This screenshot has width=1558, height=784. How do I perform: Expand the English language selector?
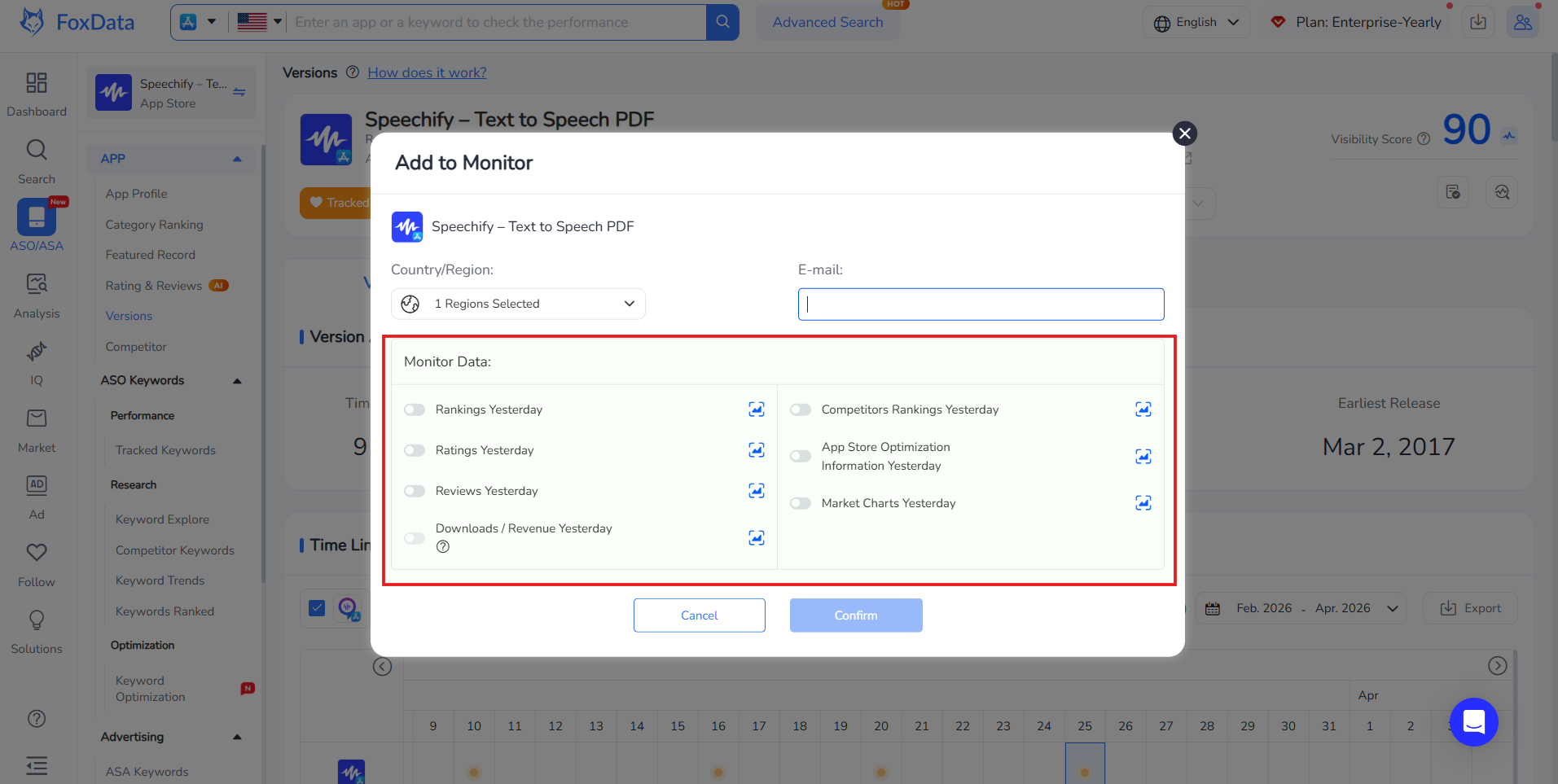pos(1196,22)
